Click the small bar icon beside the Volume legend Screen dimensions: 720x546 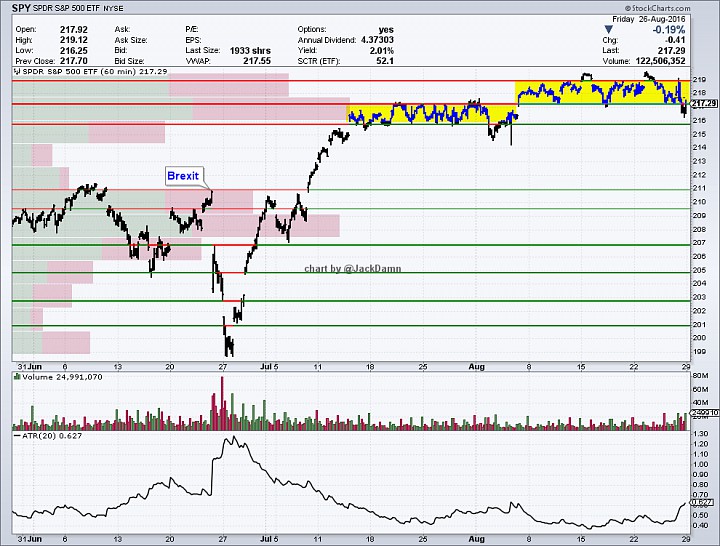17,377
